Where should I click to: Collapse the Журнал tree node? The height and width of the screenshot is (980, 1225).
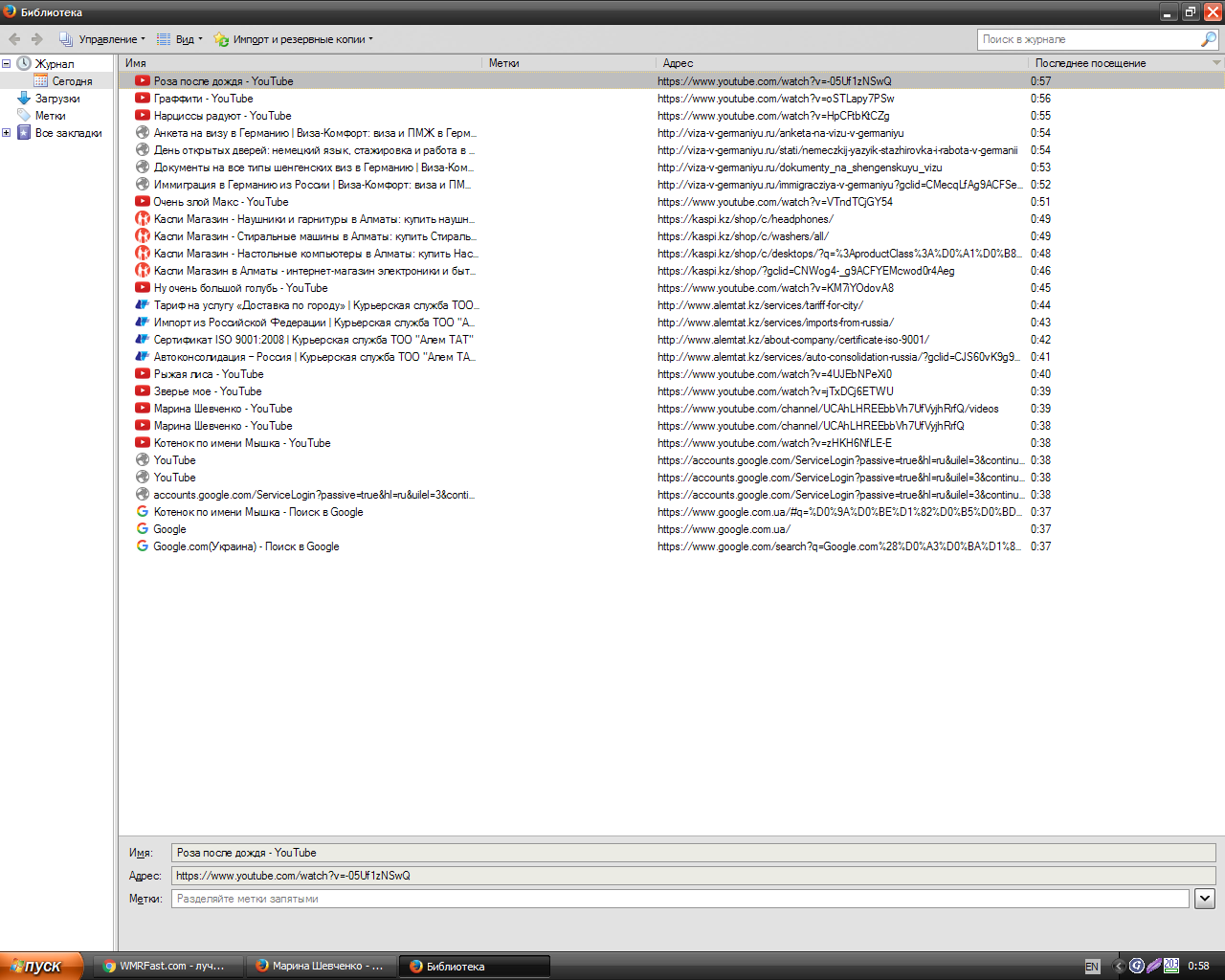[7, 64]
